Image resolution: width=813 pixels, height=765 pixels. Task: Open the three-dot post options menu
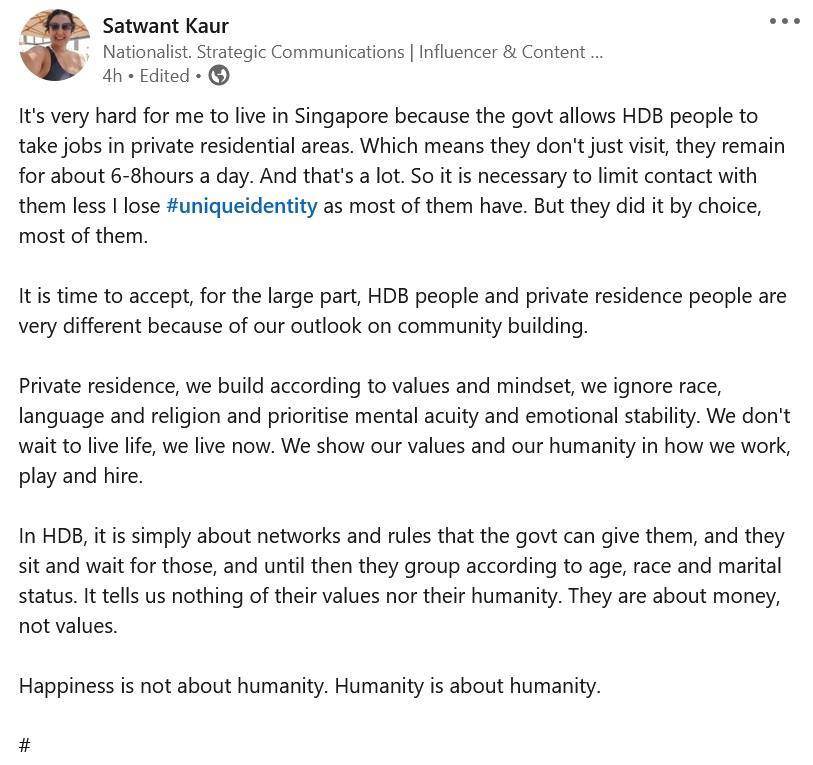(x=784, y=21)
